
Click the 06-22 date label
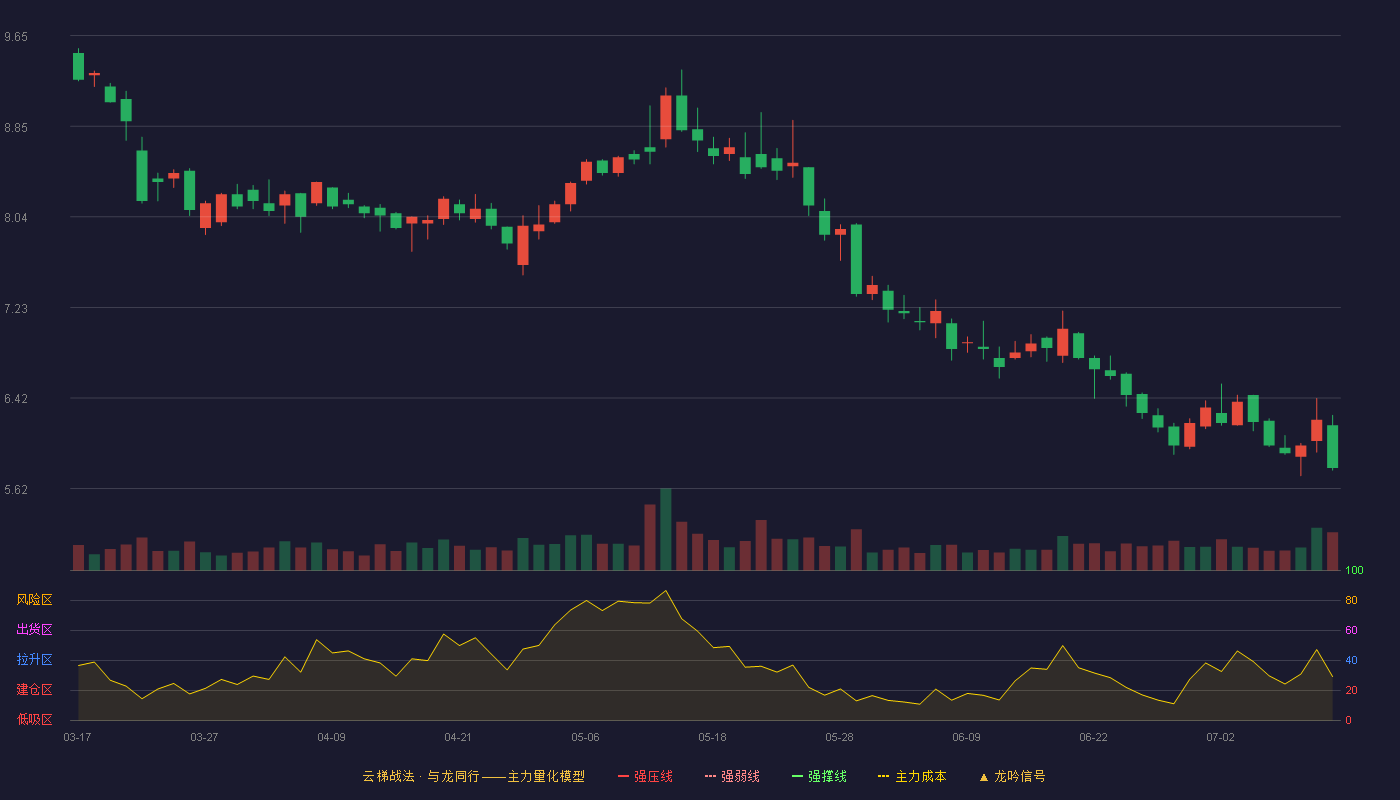(x=1093, y=737)
